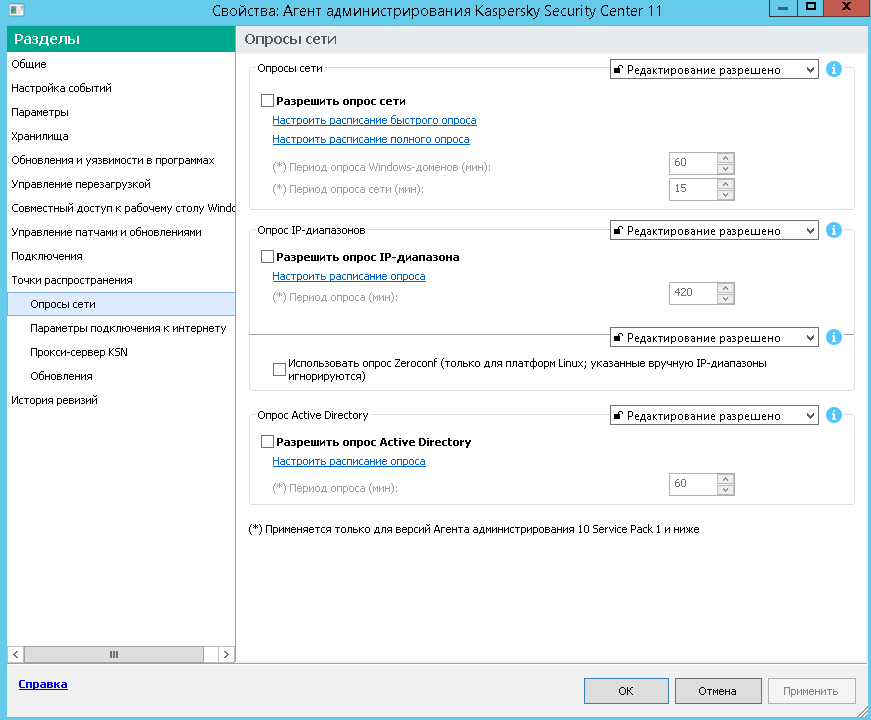This screenshot has height=720, width=871.
Task: Click info icon in Опрос Active Directory header
Action: tap(834, 415)
